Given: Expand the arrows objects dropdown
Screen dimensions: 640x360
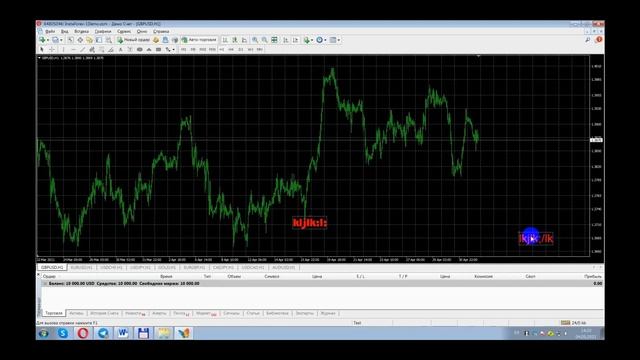Looking at the screenshot, I should pos(173,49).
